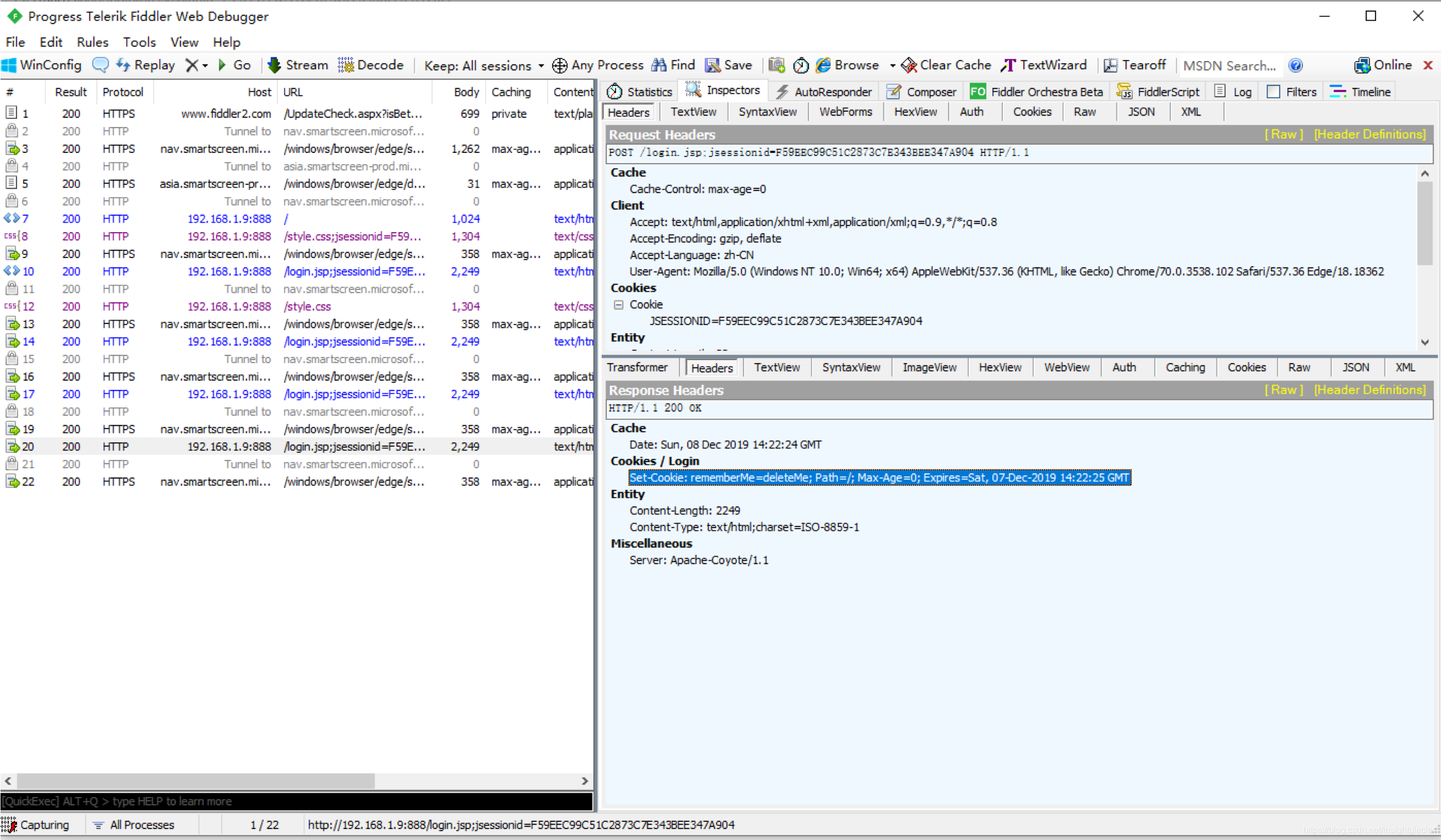Click Raw link in Request Headers
The image size is (1441, 840).
click(1283, 134)
